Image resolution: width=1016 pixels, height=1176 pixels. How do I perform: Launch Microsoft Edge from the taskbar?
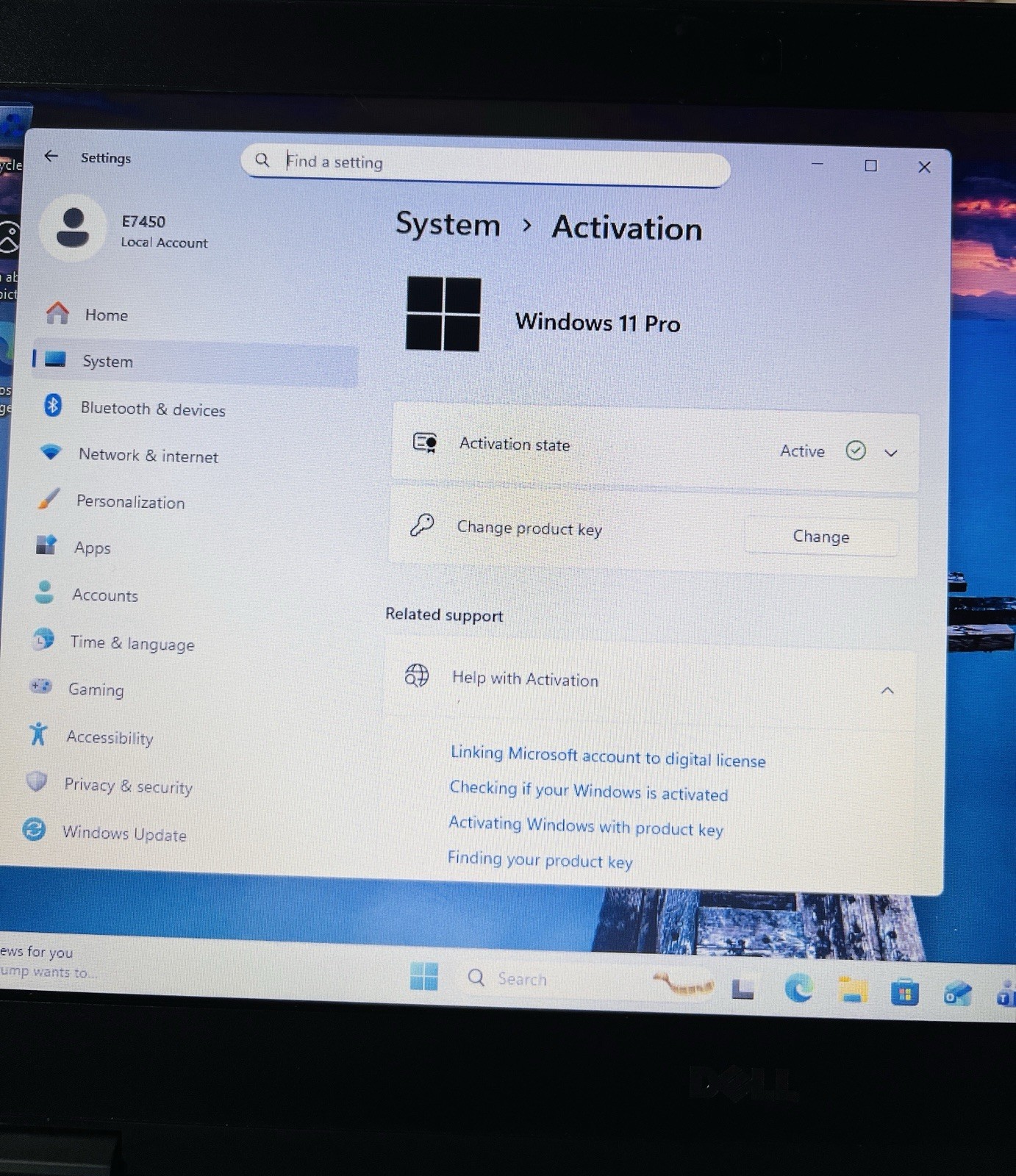point(798,989)
